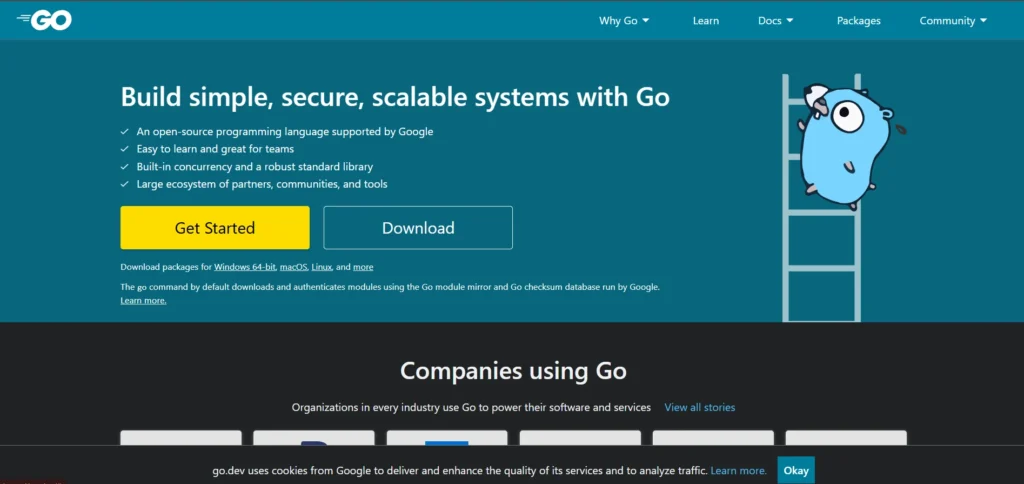Click the "more" download packages link
This screenshot has height=484, width=1024.
pyautogui.click(x=363, y=267)
